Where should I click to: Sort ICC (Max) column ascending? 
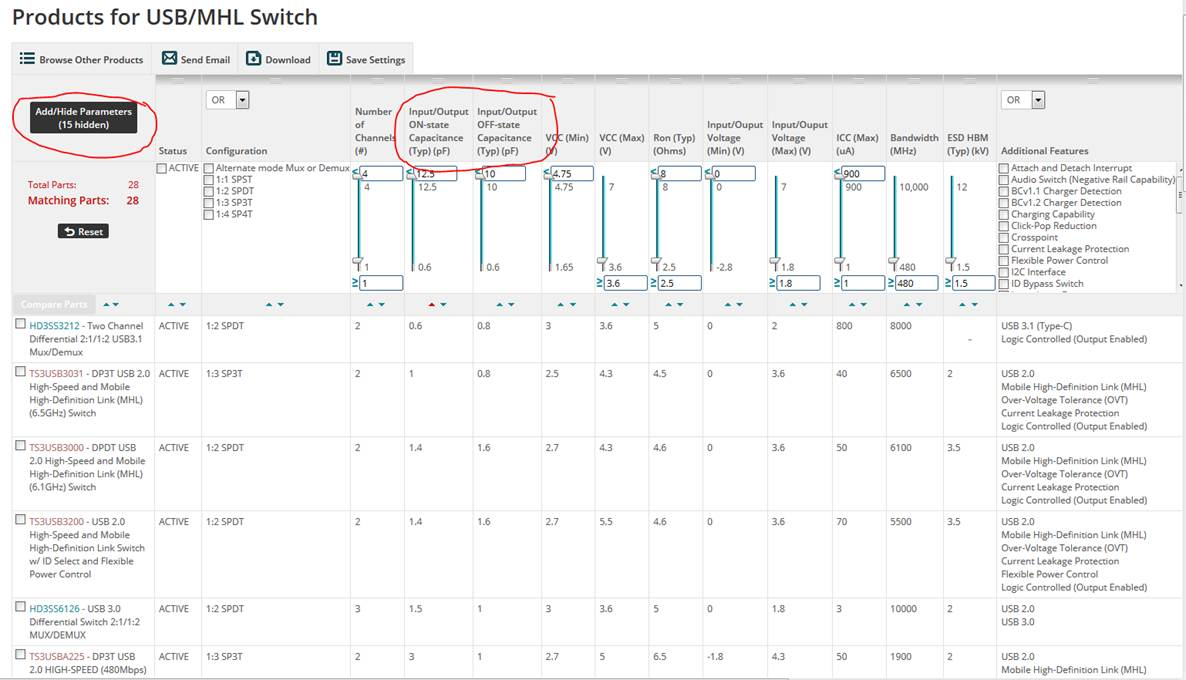coord(852,304)
